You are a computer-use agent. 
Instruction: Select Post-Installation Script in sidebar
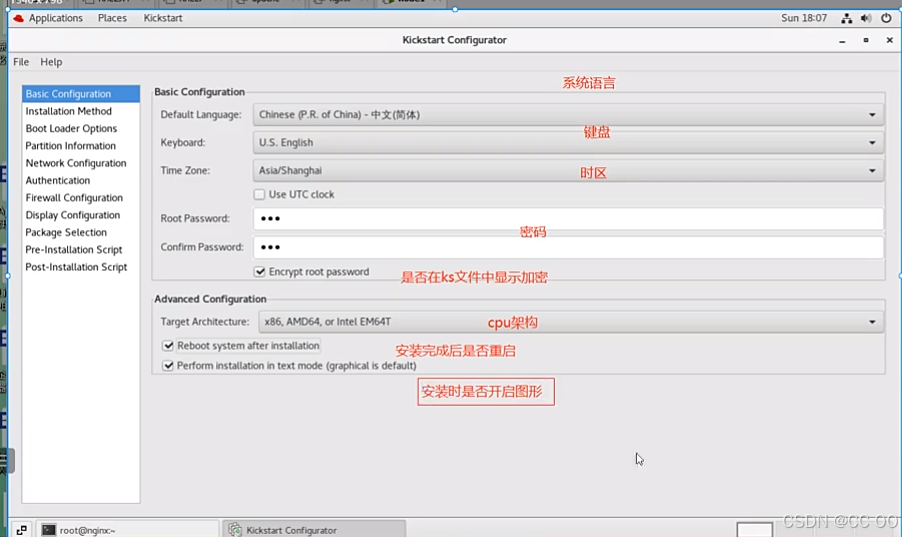pyautogui.click(x=81, y=267)
